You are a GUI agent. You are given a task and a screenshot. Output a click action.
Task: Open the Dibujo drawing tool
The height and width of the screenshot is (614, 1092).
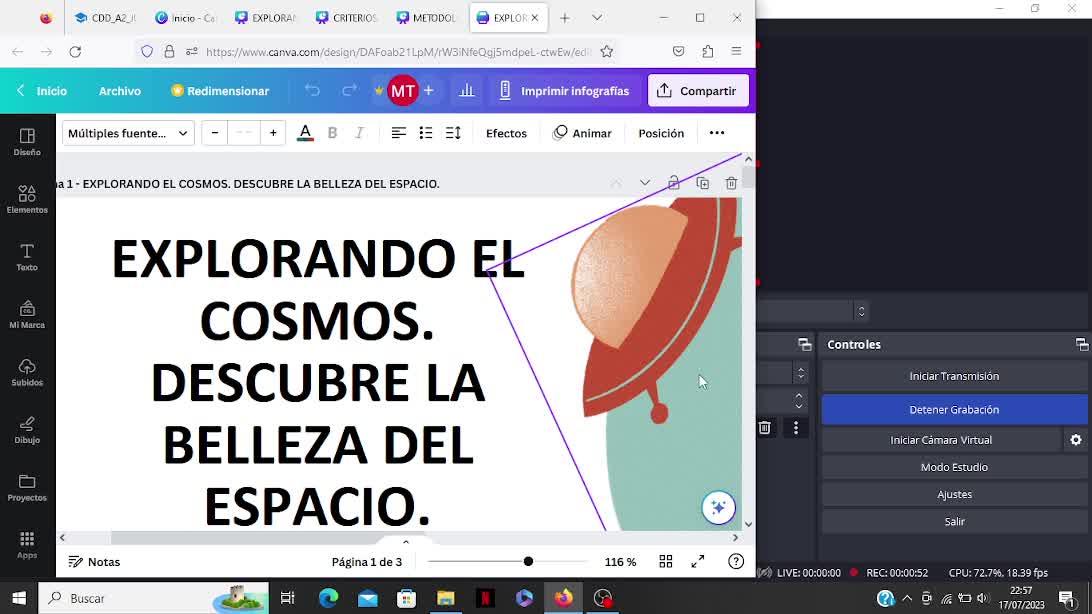27,430
